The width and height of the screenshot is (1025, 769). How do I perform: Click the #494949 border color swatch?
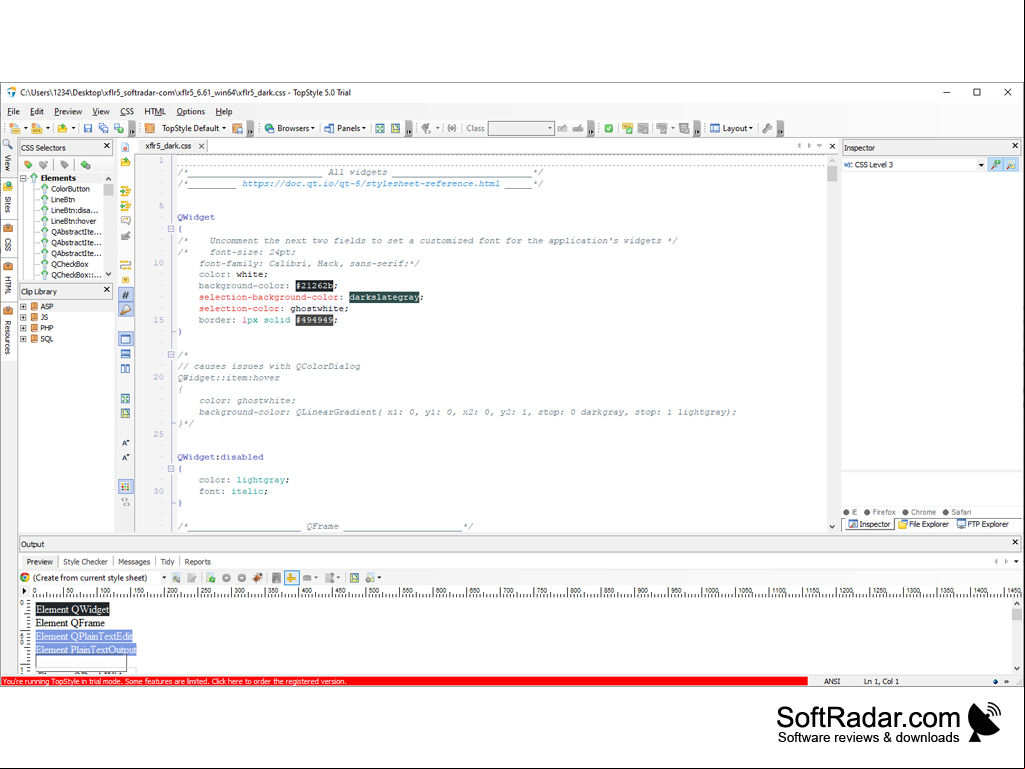coord(314,320)
